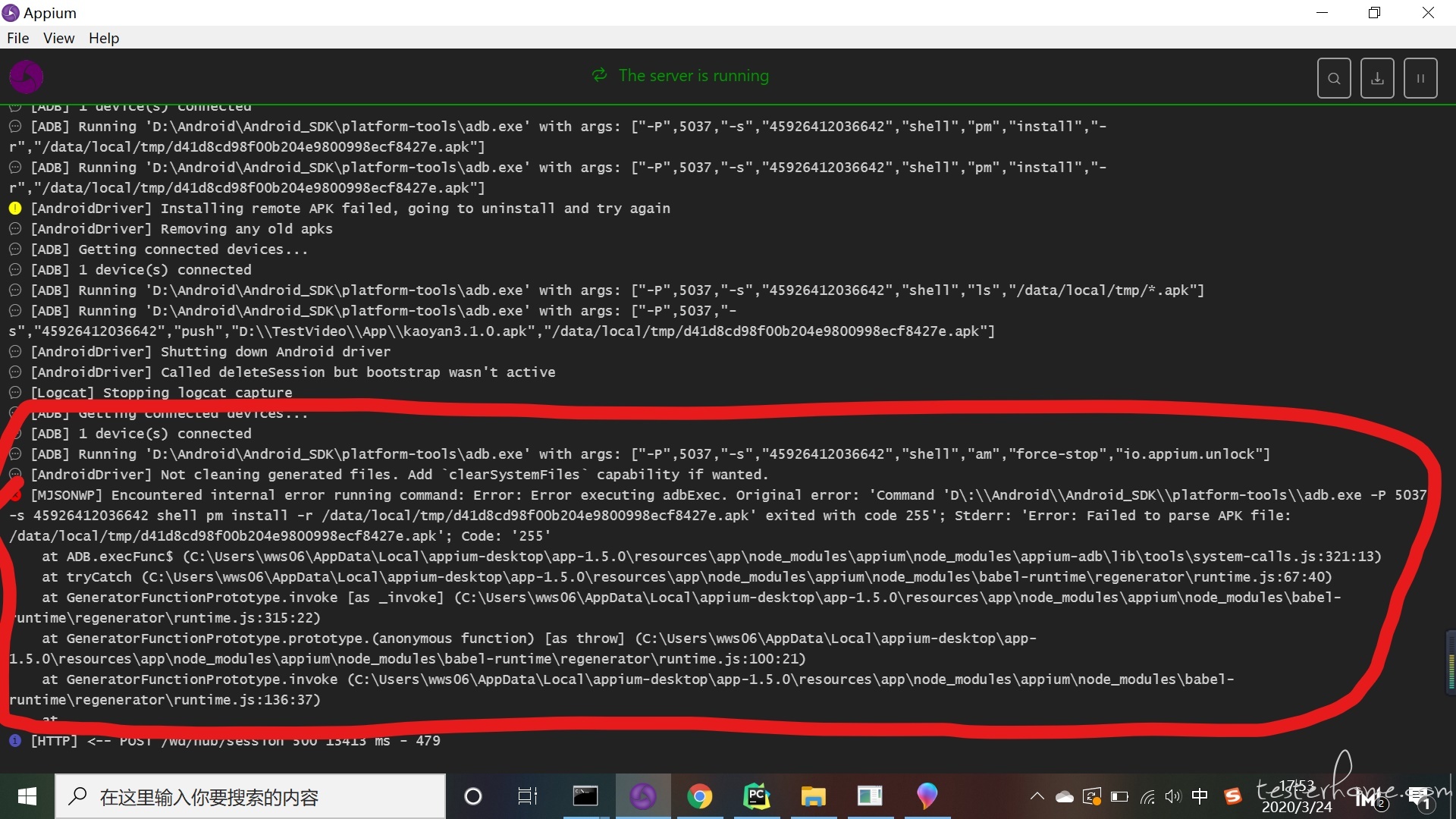Click the purple Appium logo in header
Image resolution: width=1456 pixels, height=819 pixels.
tap(26, 77)
